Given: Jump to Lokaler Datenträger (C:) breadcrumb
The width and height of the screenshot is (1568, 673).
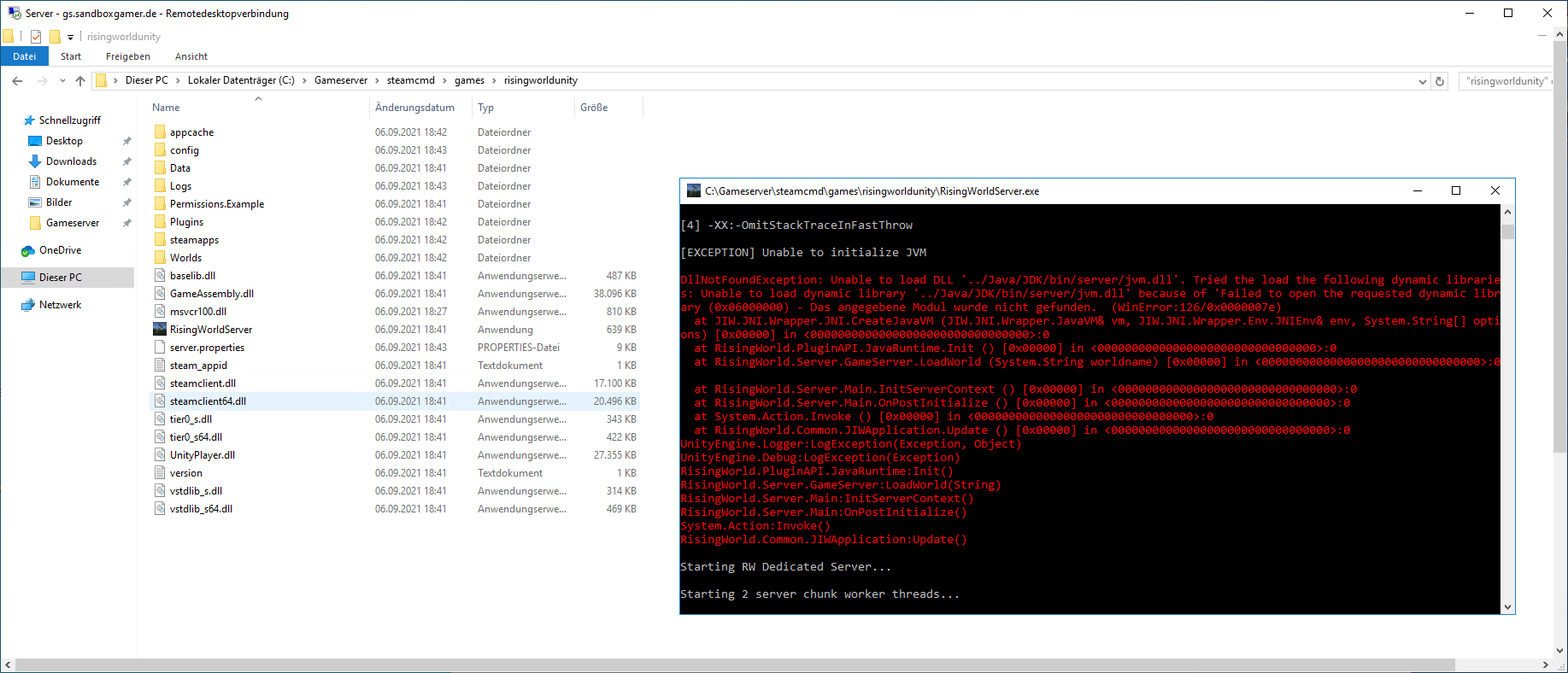Looking at the screenshot, I should pyautogui.click(x=241, y=80).
